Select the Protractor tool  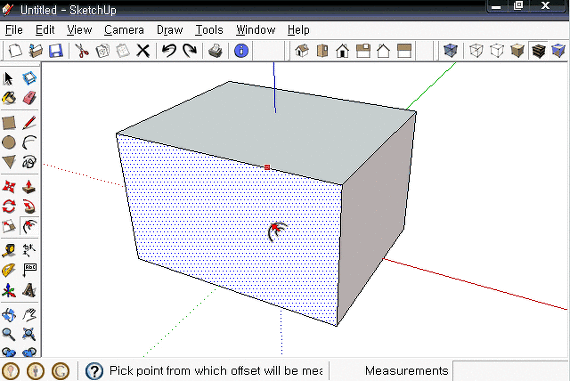click(9, 270)
